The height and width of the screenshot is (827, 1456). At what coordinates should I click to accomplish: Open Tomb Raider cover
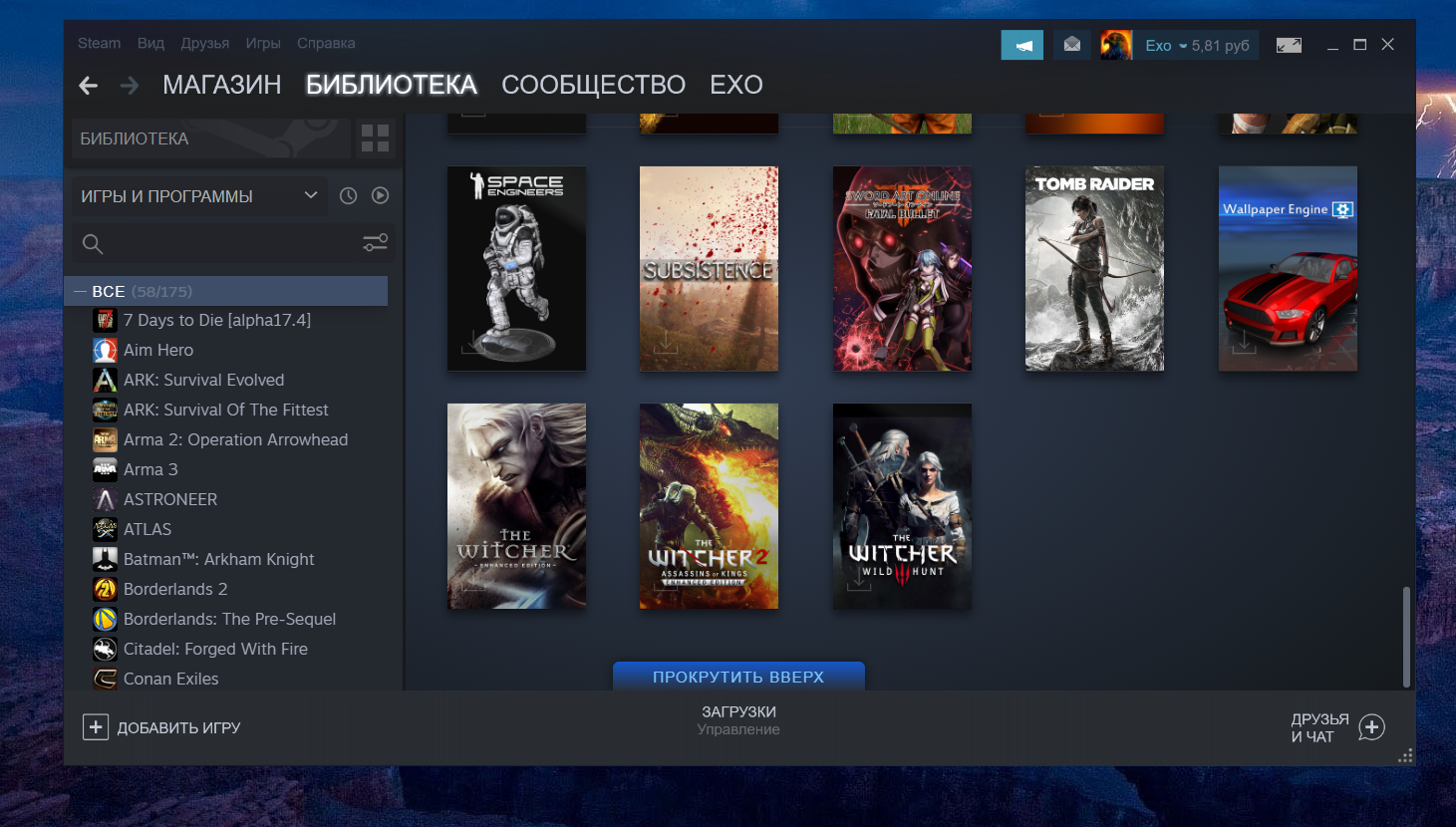click(1094, 269)
